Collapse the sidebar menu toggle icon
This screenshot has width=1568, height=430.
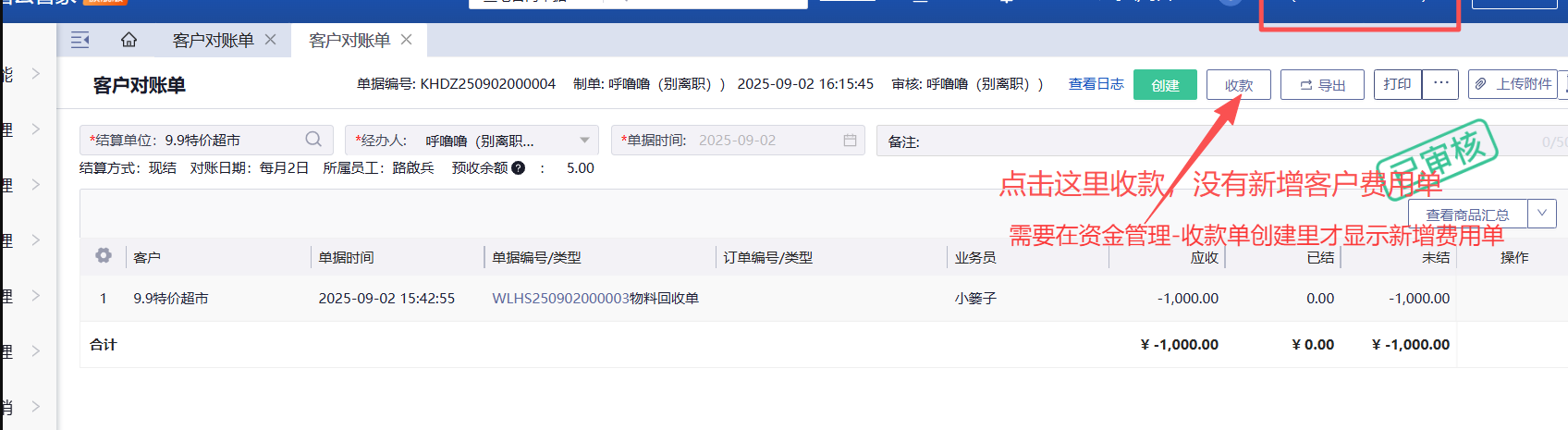[80, 40]
